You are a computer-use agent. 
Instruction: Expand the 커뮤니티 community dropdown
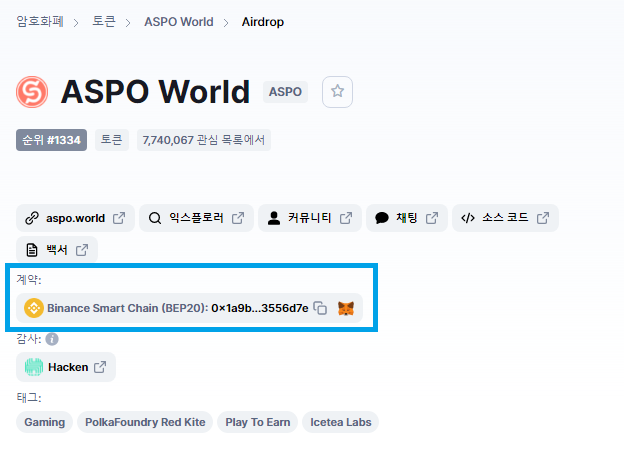tap(310, 218)
